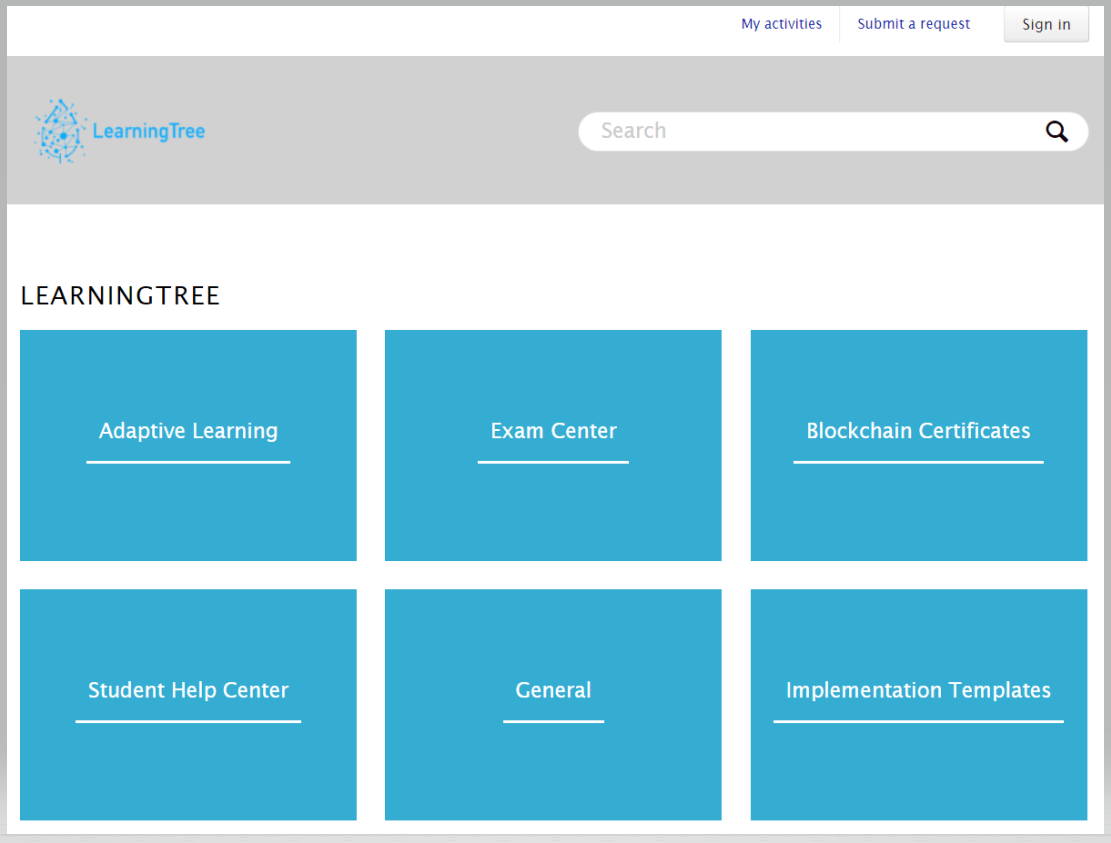Click the underline beneath Exam Center

553,462
